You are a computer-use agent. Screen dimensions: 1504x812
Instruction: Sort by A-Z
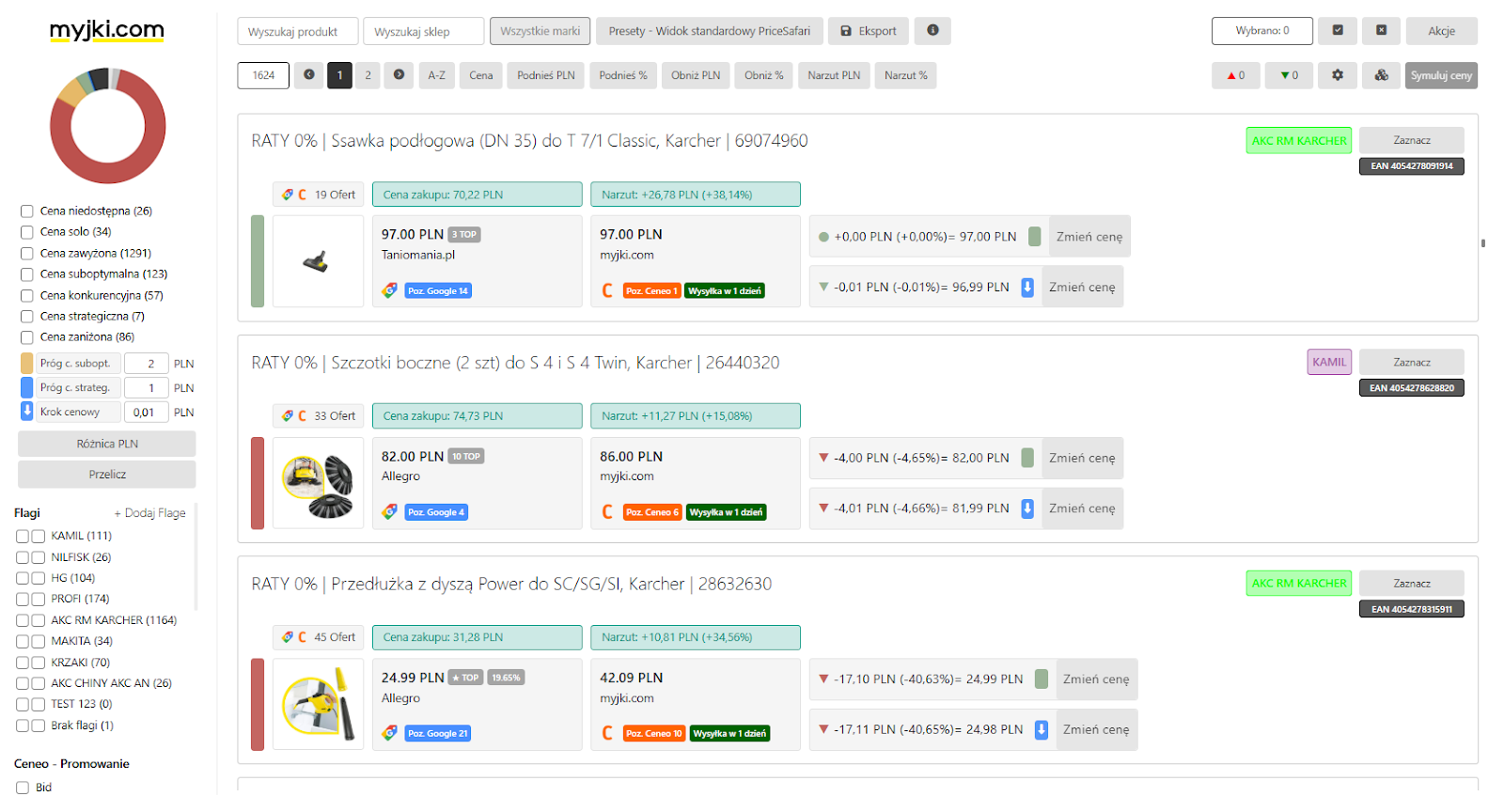click(437, 75)
